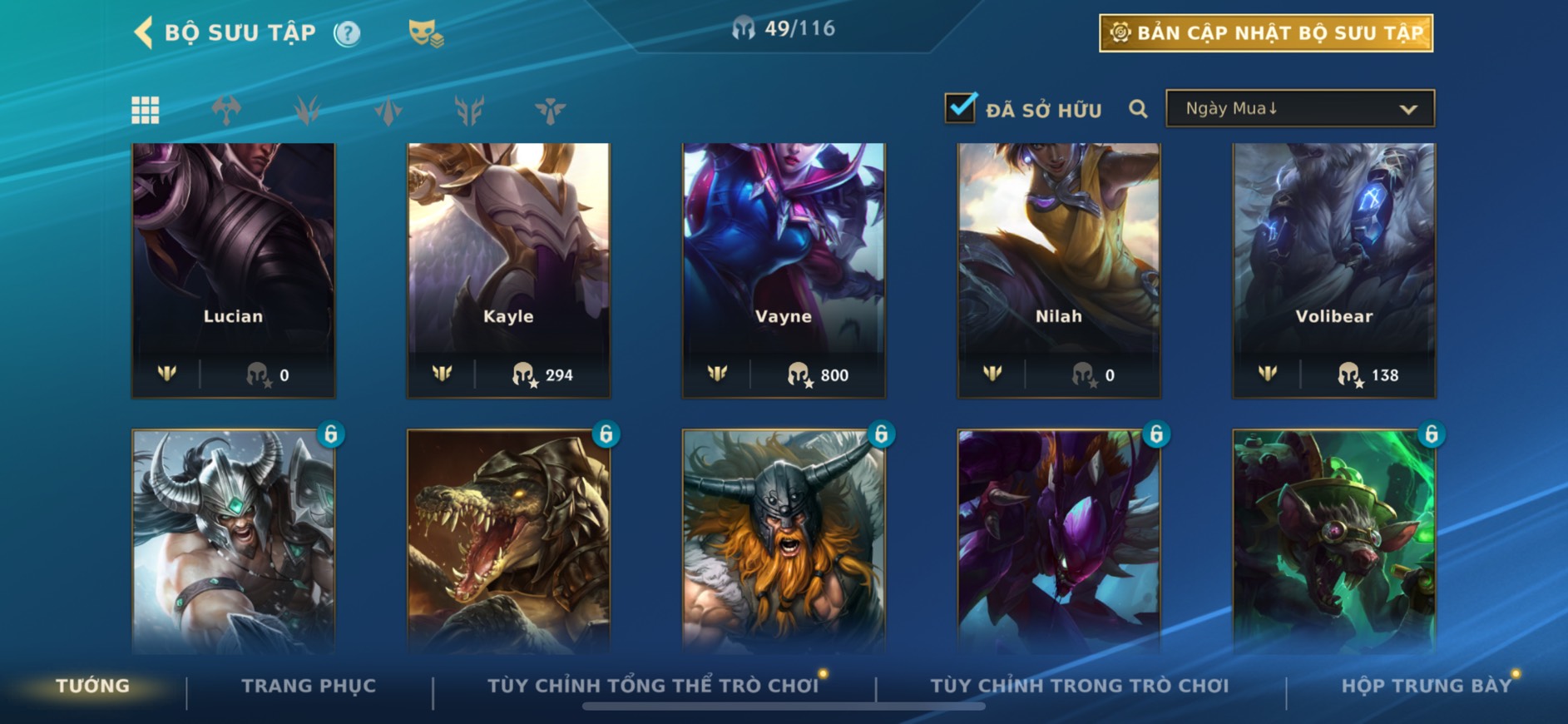Click Bản Cập Nhật Bộ Sưu Tập button
1568x724 pixels.
[1265, 33]
